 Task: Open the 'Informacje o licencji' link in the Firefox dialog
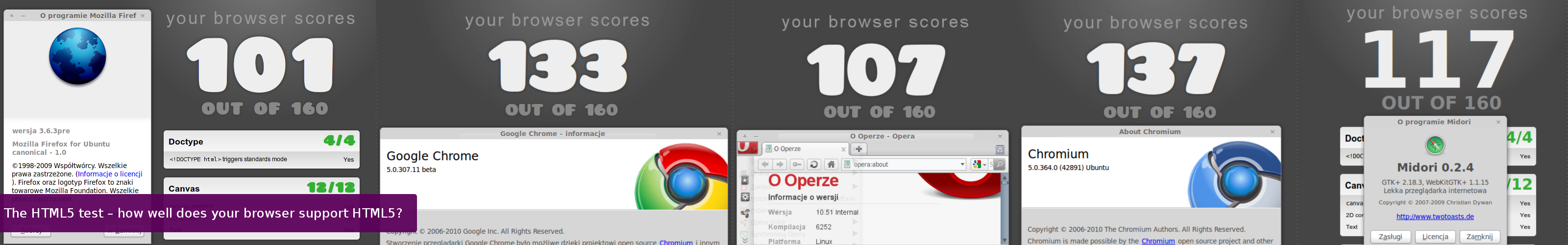[x=110, y=173]
